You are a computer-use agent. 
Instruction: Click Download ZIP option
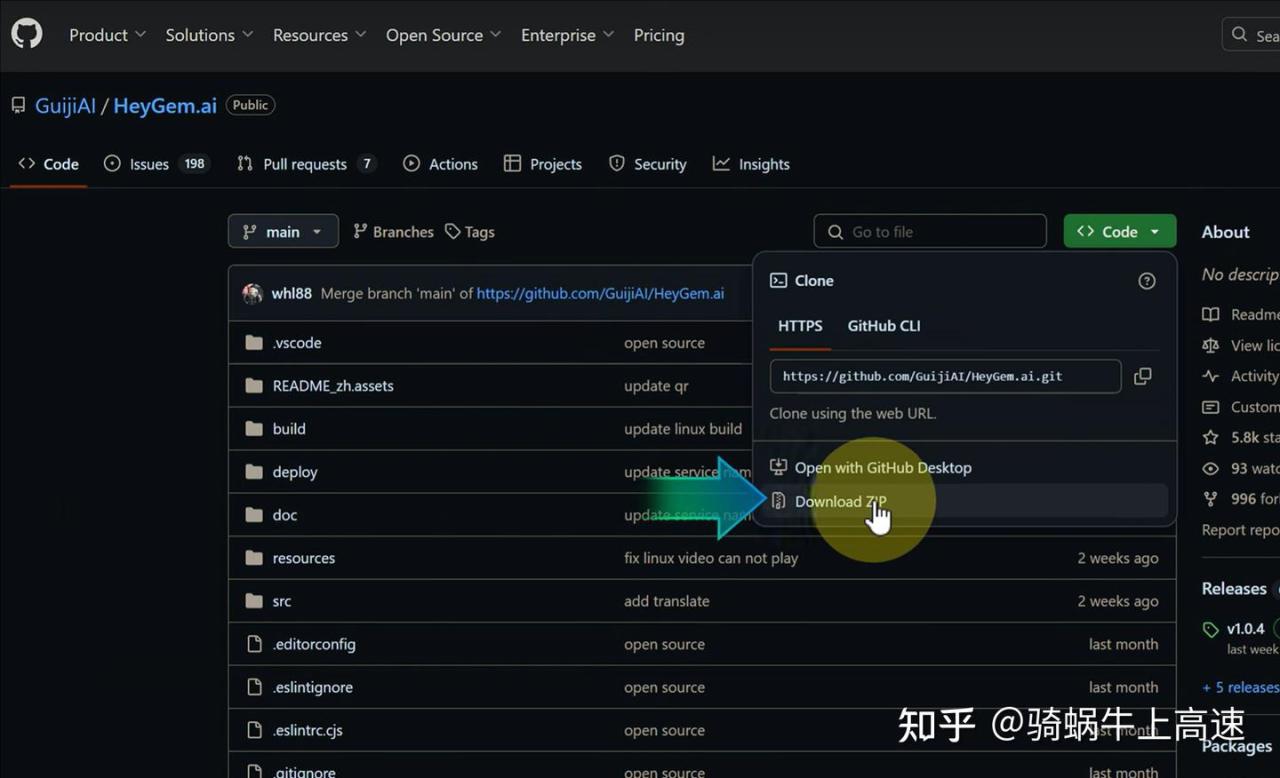coord(840,501)
